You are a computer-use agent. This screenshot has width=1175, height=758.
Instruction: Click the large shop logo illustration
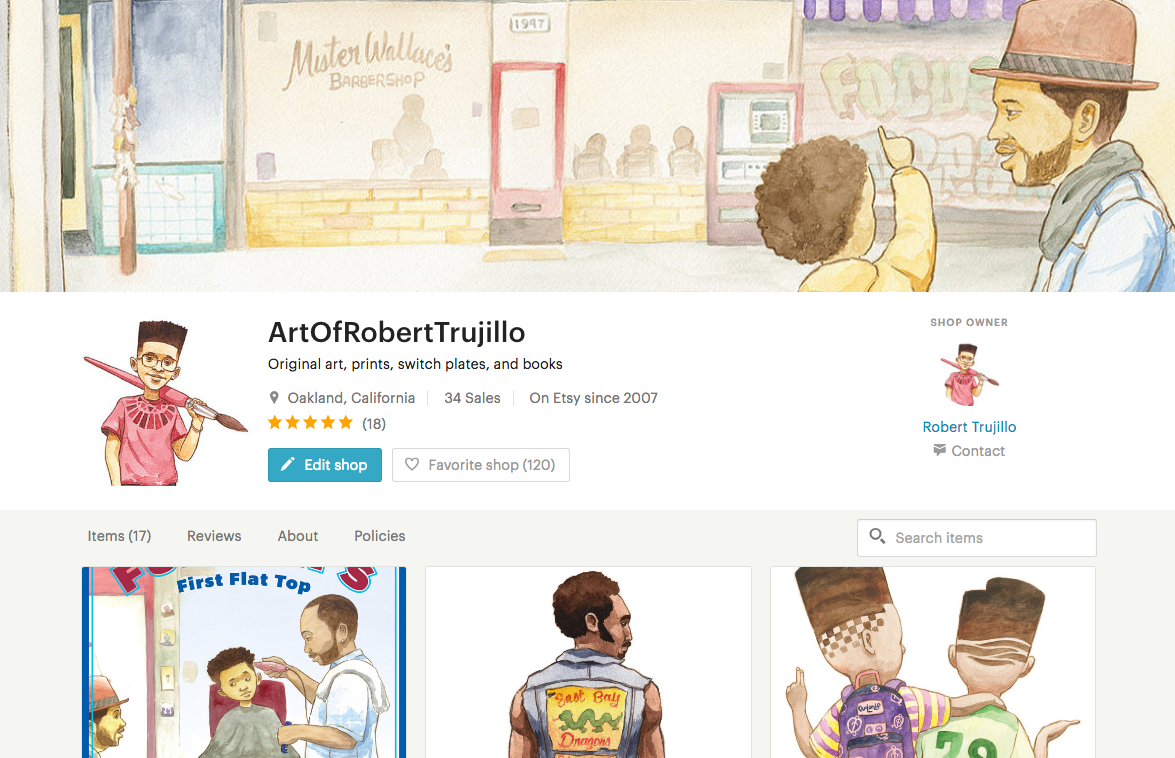[x=166, y=403]
